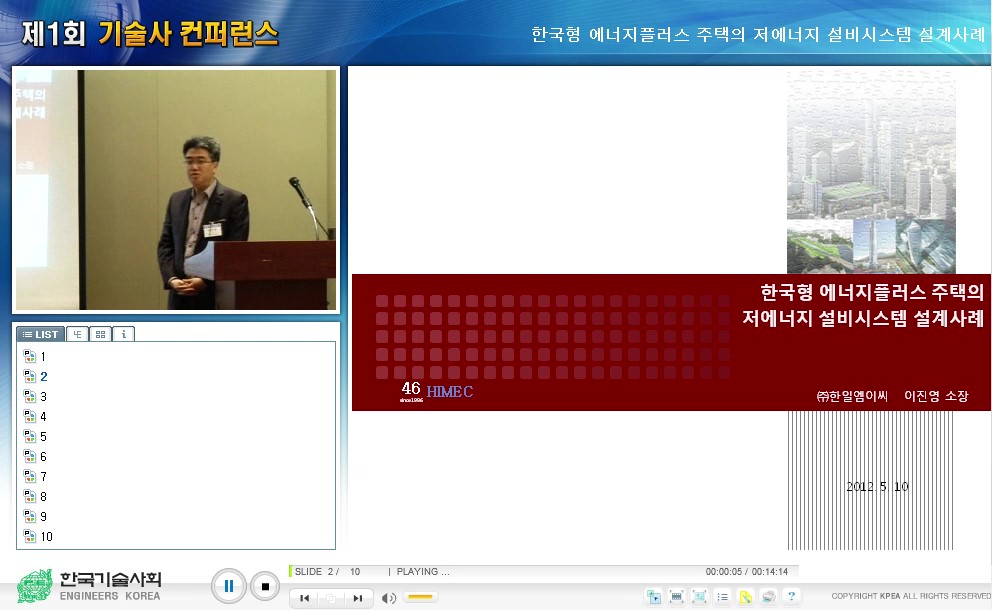Click the printer icon in bottom toolbar
This screenshot has height=610, width=992.
click(x=768, y=597)
